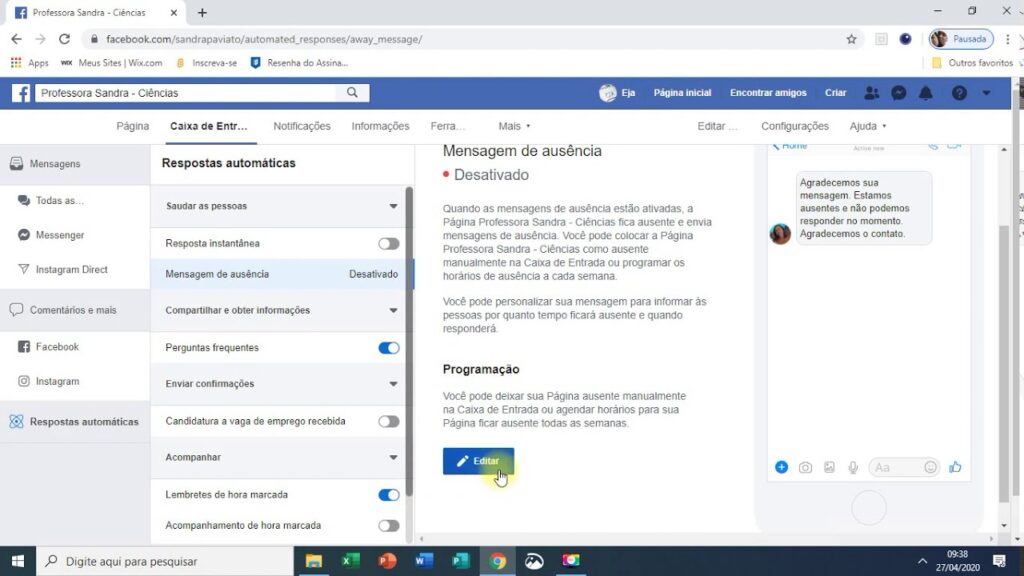Switch to the Ferra... tab
Screen dimensions: 1024x576
(x=447, y=126)
